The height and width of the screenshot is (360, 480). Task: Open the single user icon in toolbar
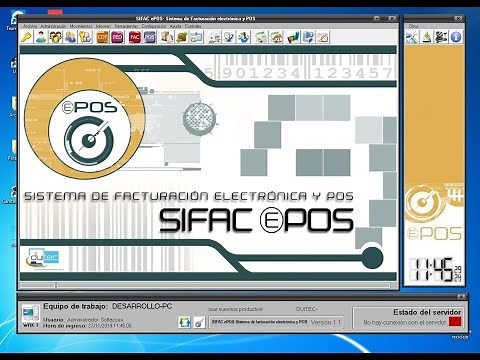point(41,37)
